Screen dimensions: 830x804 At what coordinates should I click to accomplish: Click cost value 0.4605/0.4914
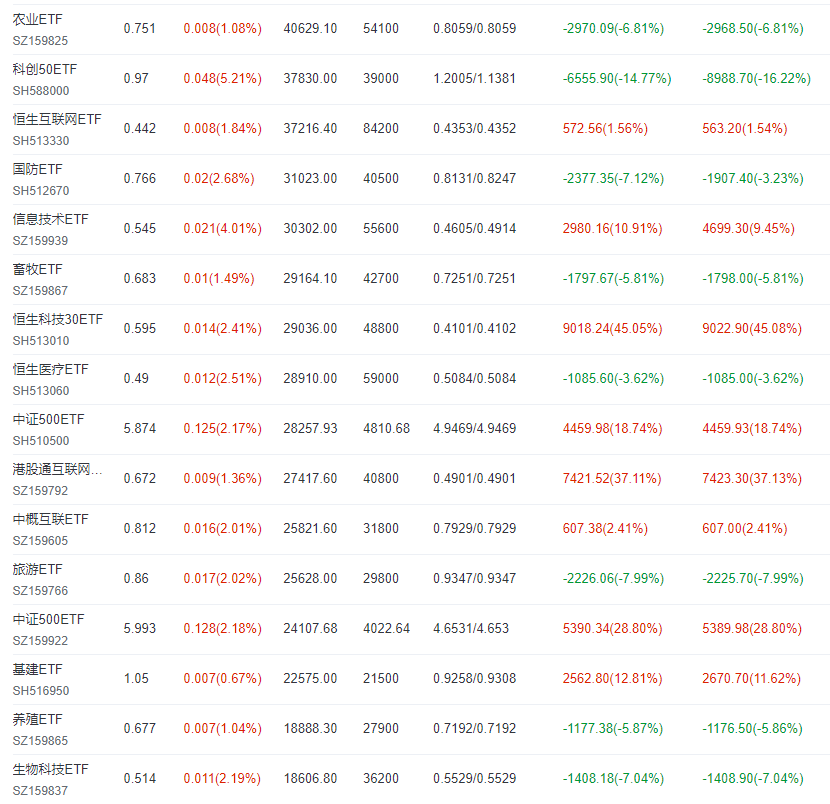coord(475,229)
